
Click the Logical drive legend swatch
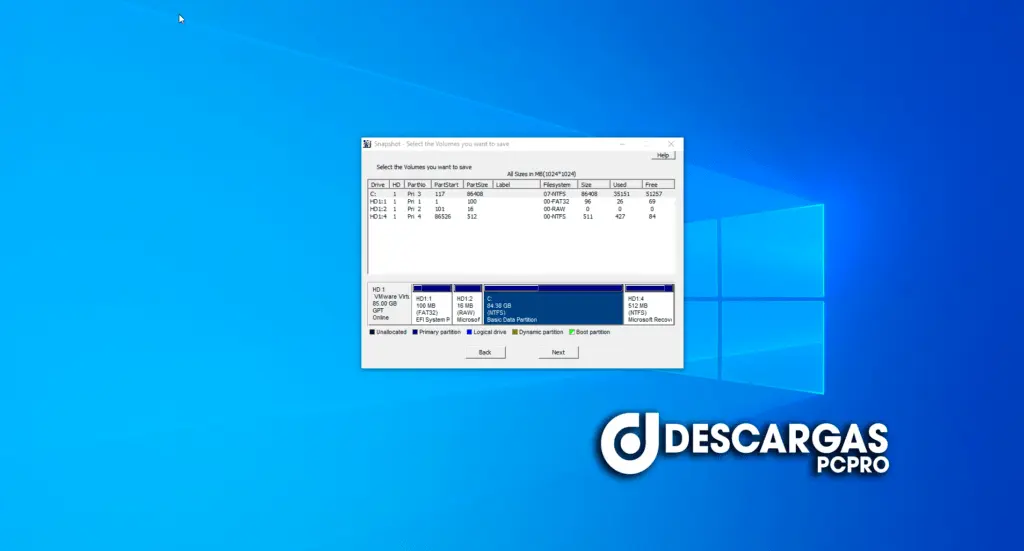(470, 332)
